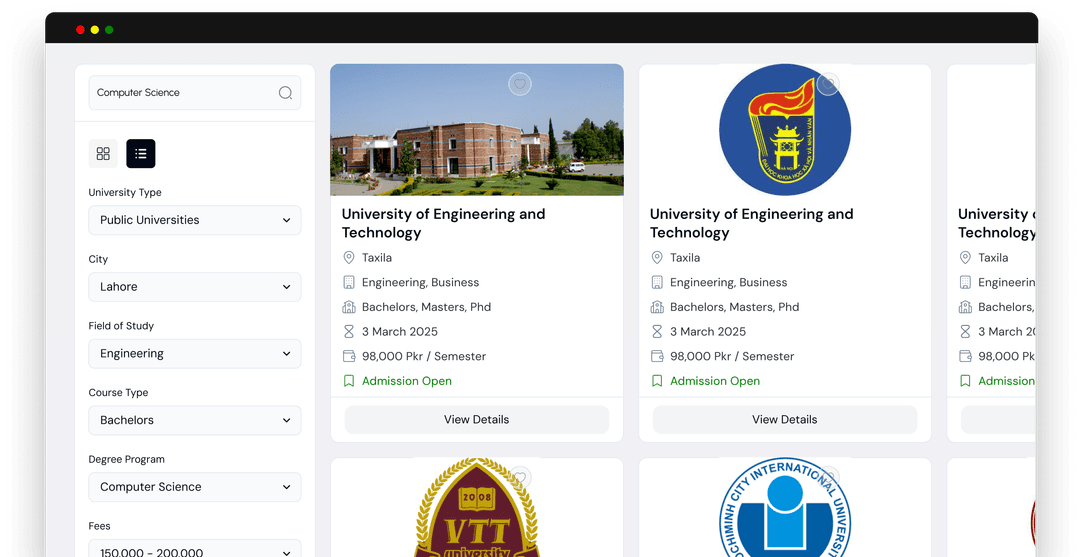Favorite the first university card with heart
The width and height of the screenshot is (1080, 557).
(x=519, y=85)
